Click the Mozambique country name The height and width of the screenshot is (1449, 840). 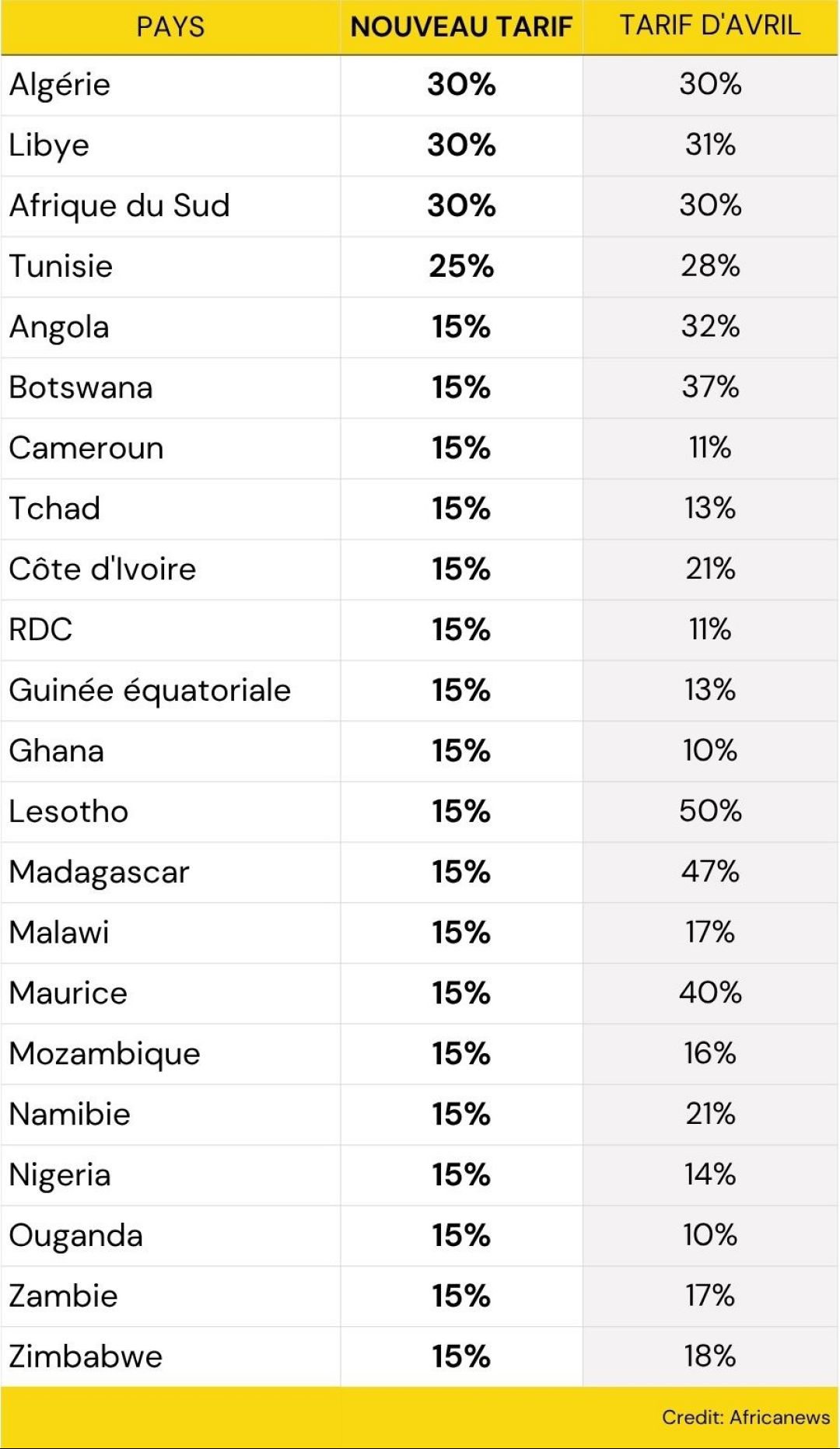click(x=105, y=1055)
